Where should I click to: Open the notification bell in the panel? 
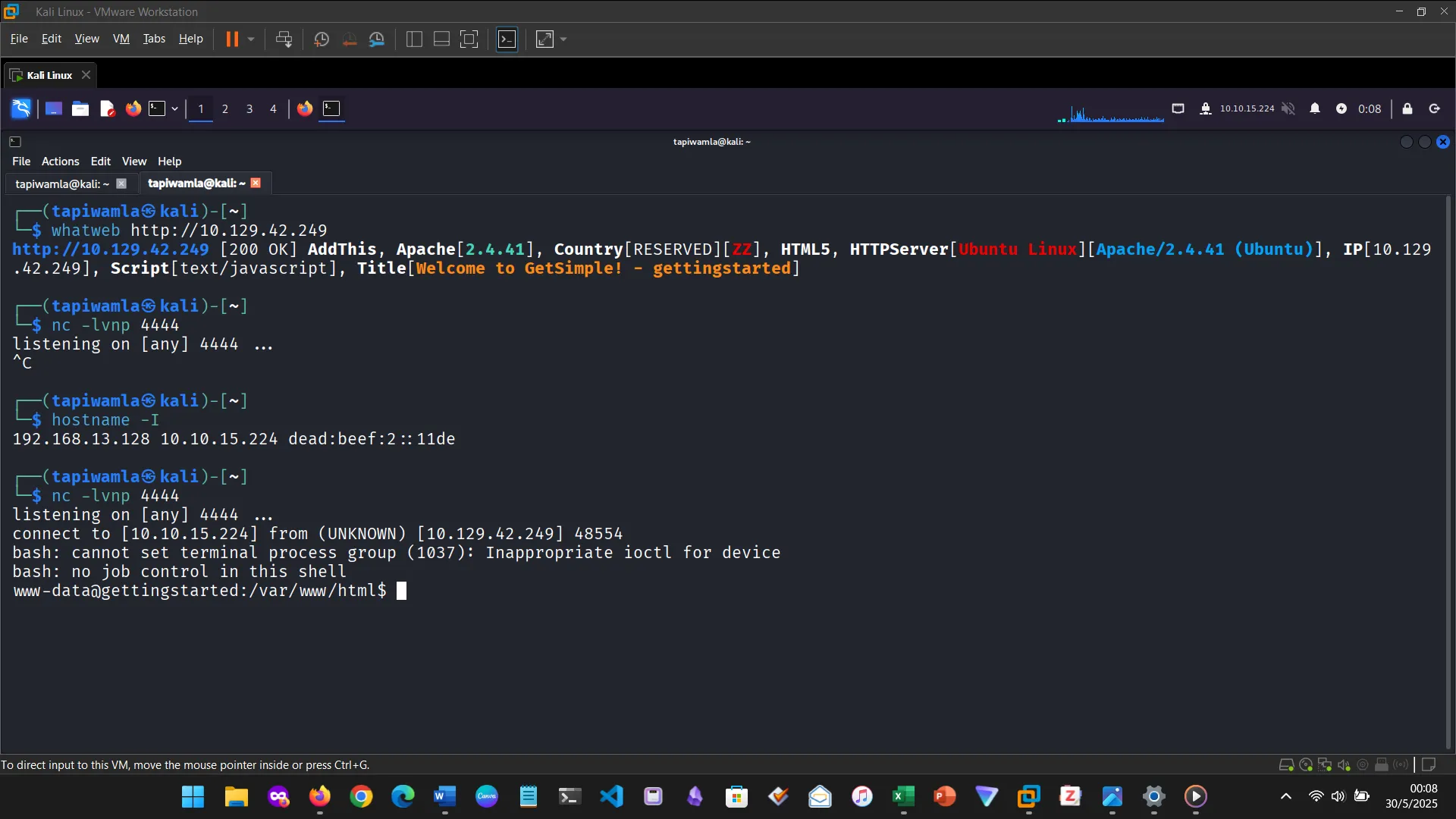pyautogui.click(x=1316, y=108)
